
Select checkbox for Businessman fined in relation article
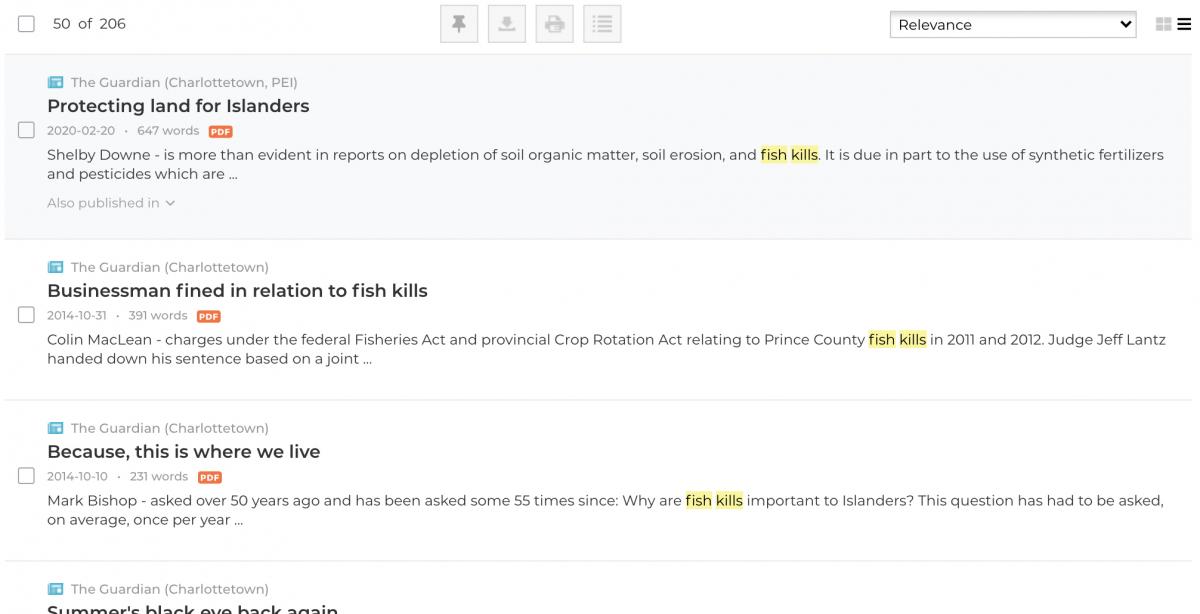click(x=26, y=315)
